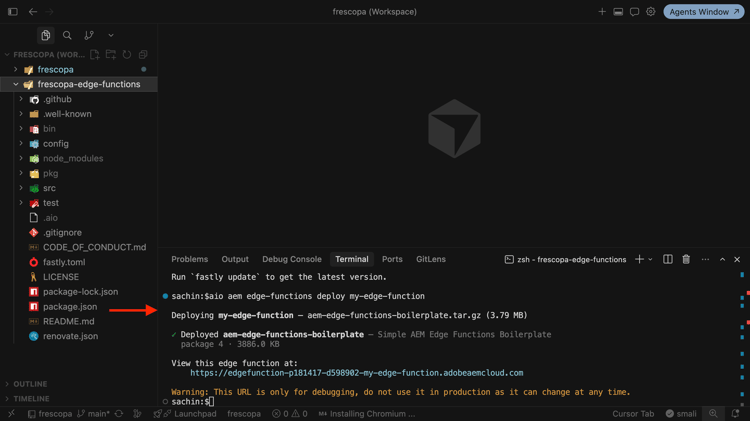
Task: Switch to the GitLens tab
Action: pos(430,259)
